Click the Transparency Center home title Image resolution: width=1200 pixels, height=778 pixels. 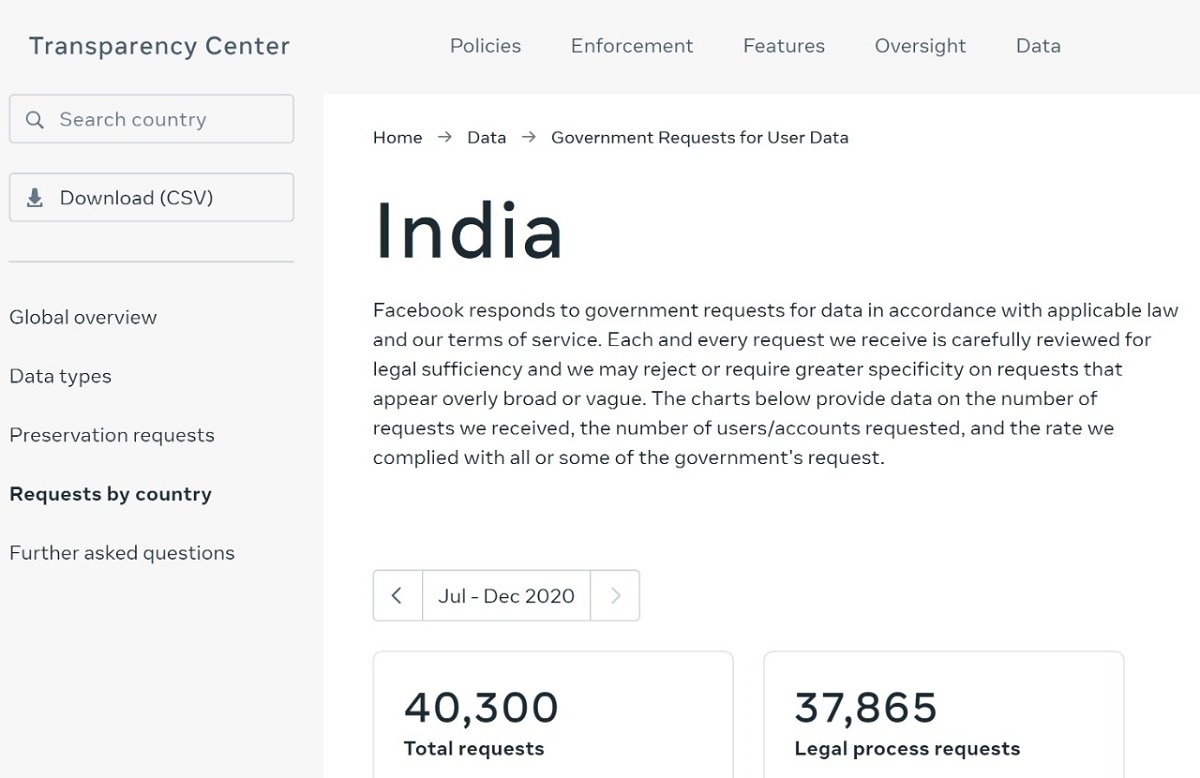point(159,46)
